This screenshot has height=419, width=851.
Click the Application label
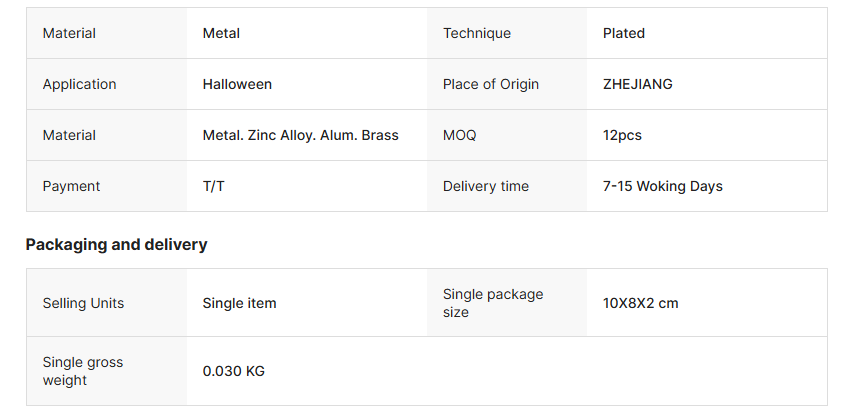pos(79,84)
